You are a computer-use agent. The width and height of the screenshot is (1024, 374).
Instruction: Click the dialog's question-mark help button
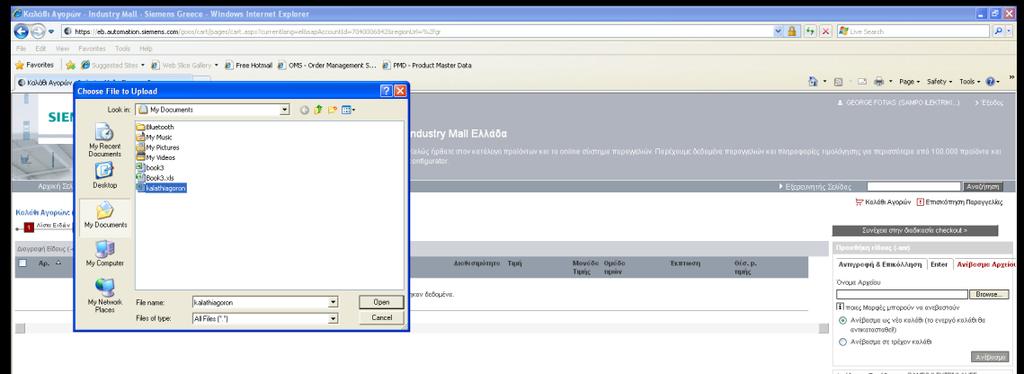pos(386,91)
